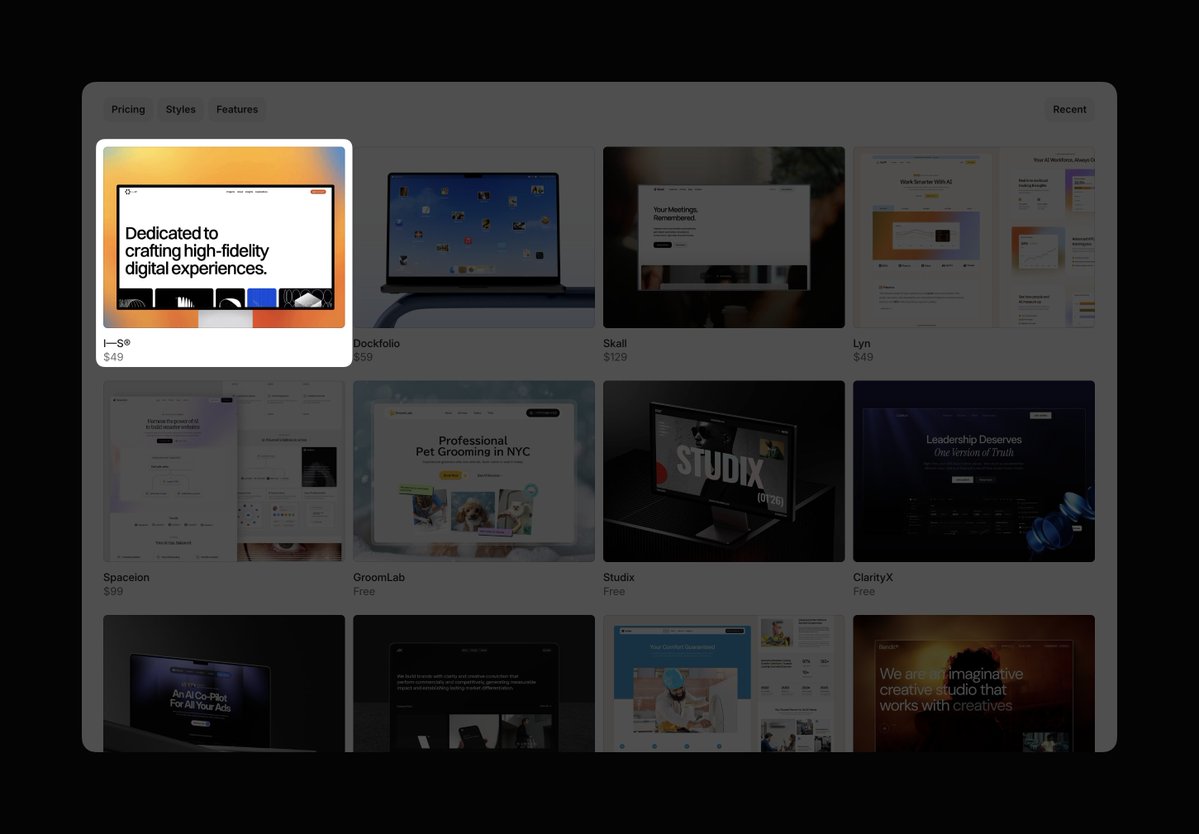Open the Studix template thumbnail
Viewport: 1199px width, 834px height.
[x=723, y=471]
